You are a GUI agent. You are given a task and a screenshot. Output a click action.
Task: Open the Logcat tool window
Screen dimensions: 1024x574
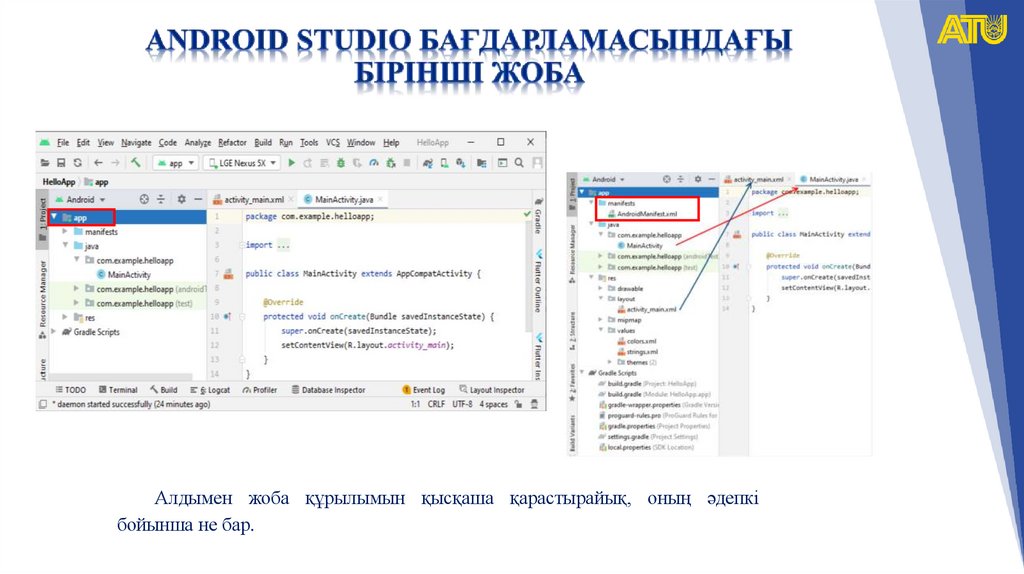[210, 390]
